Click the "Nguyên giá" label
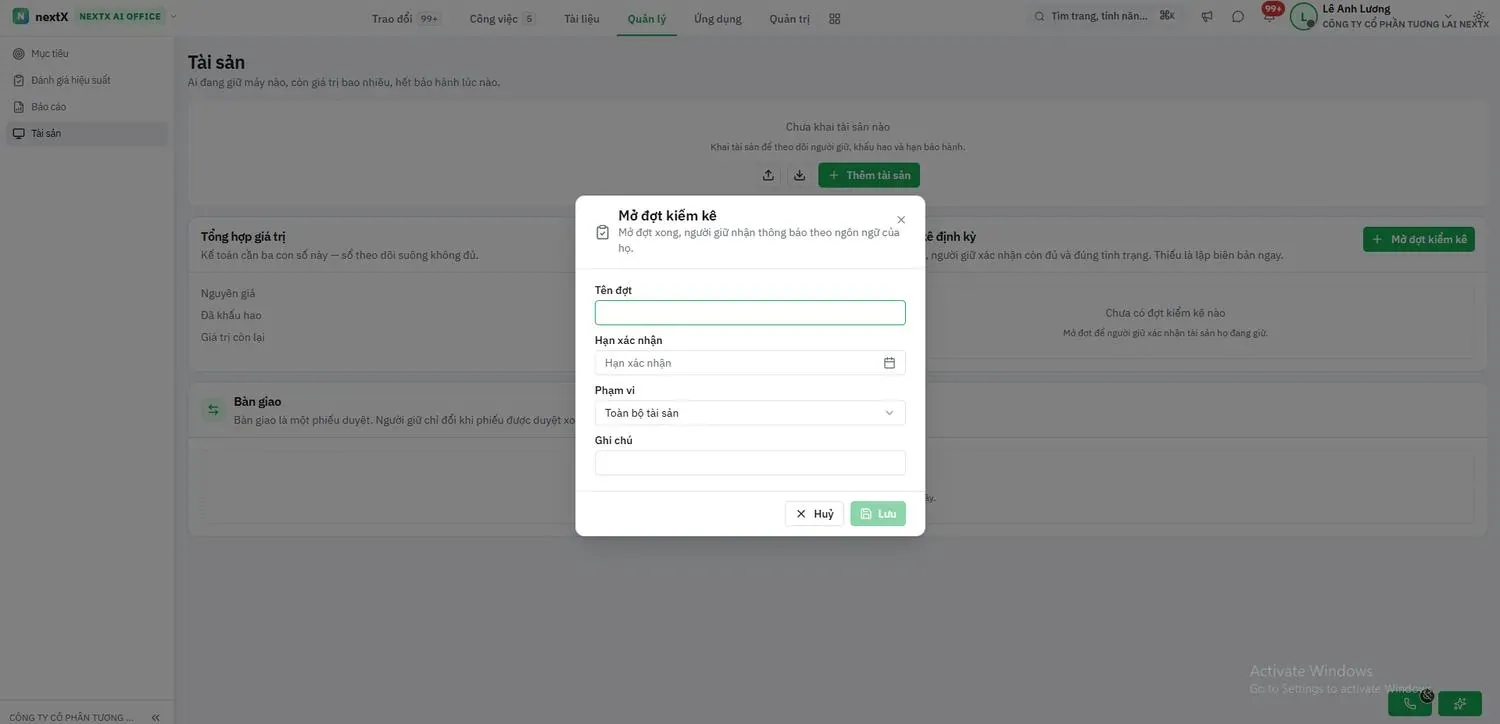 (x=228, y=294)
